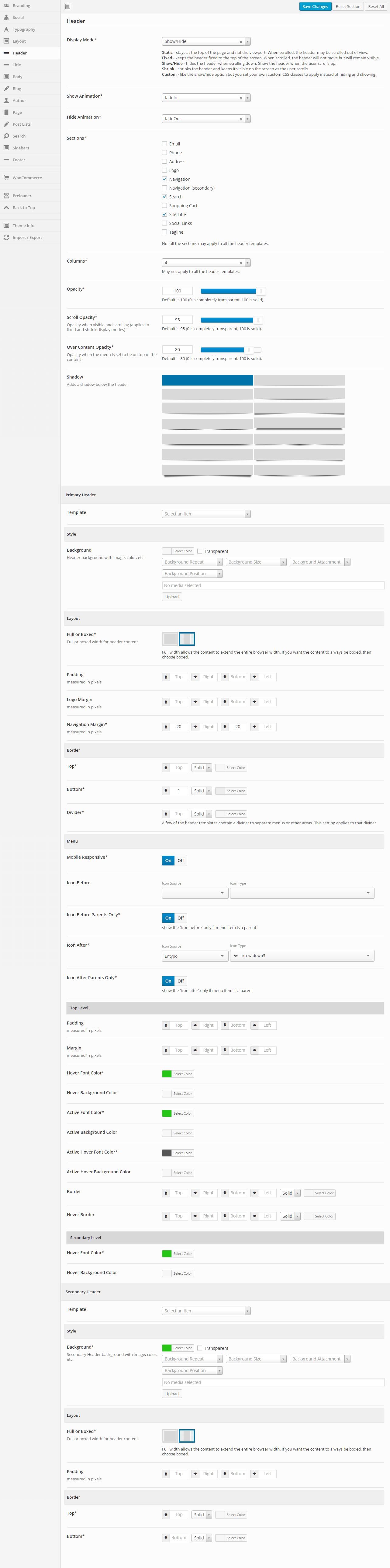Screen dimensions: 390x1568
Task: Click the Page document icon in sidebar
Action: coord(6,112)
